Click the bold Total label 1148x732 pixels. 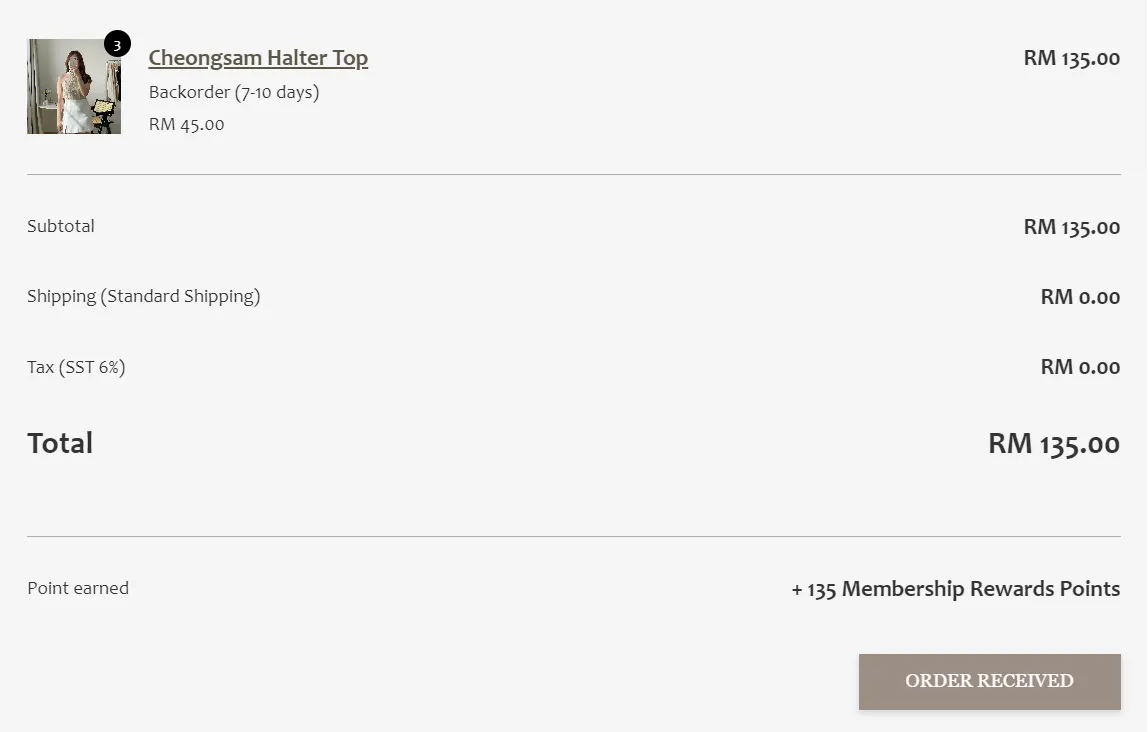point(60,443)
